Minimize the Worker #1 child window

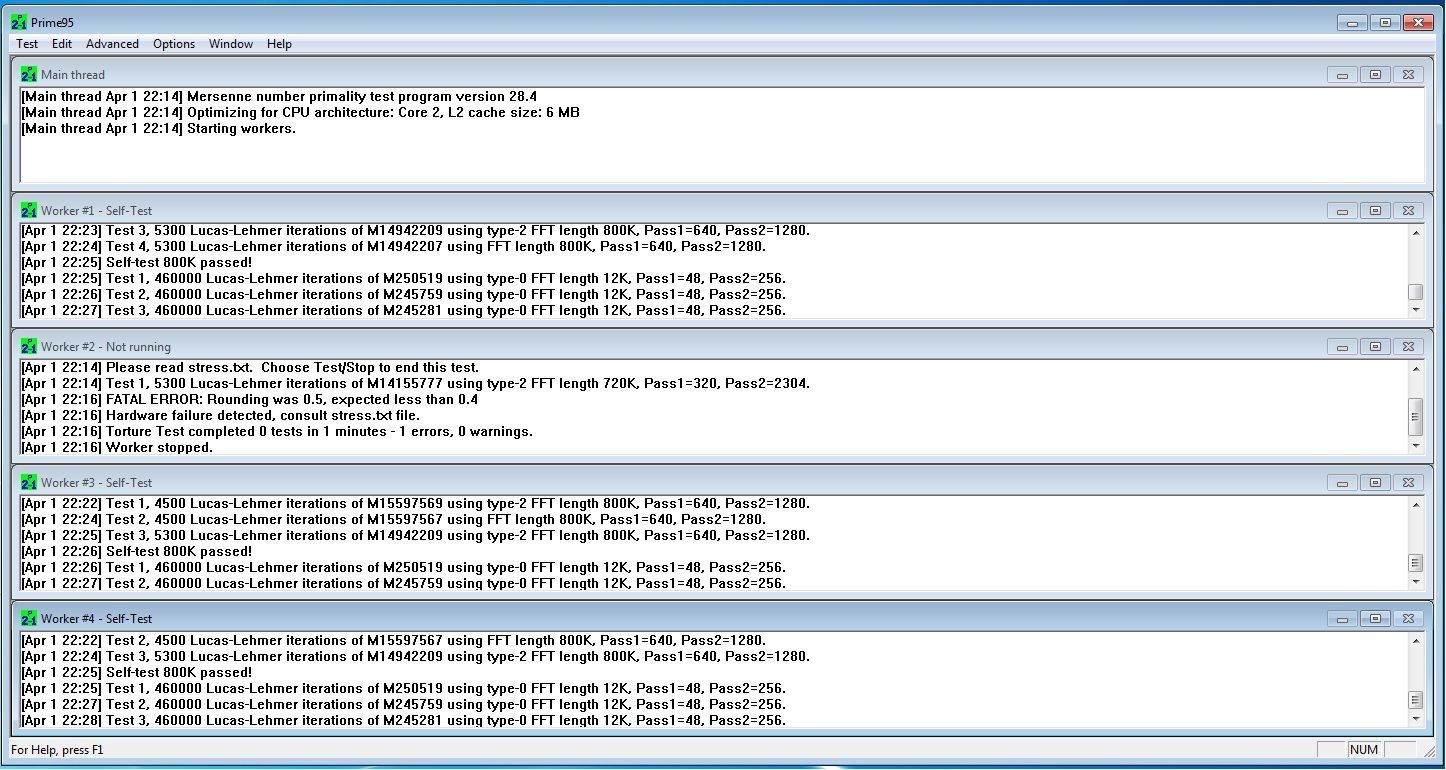[1342, 210]
